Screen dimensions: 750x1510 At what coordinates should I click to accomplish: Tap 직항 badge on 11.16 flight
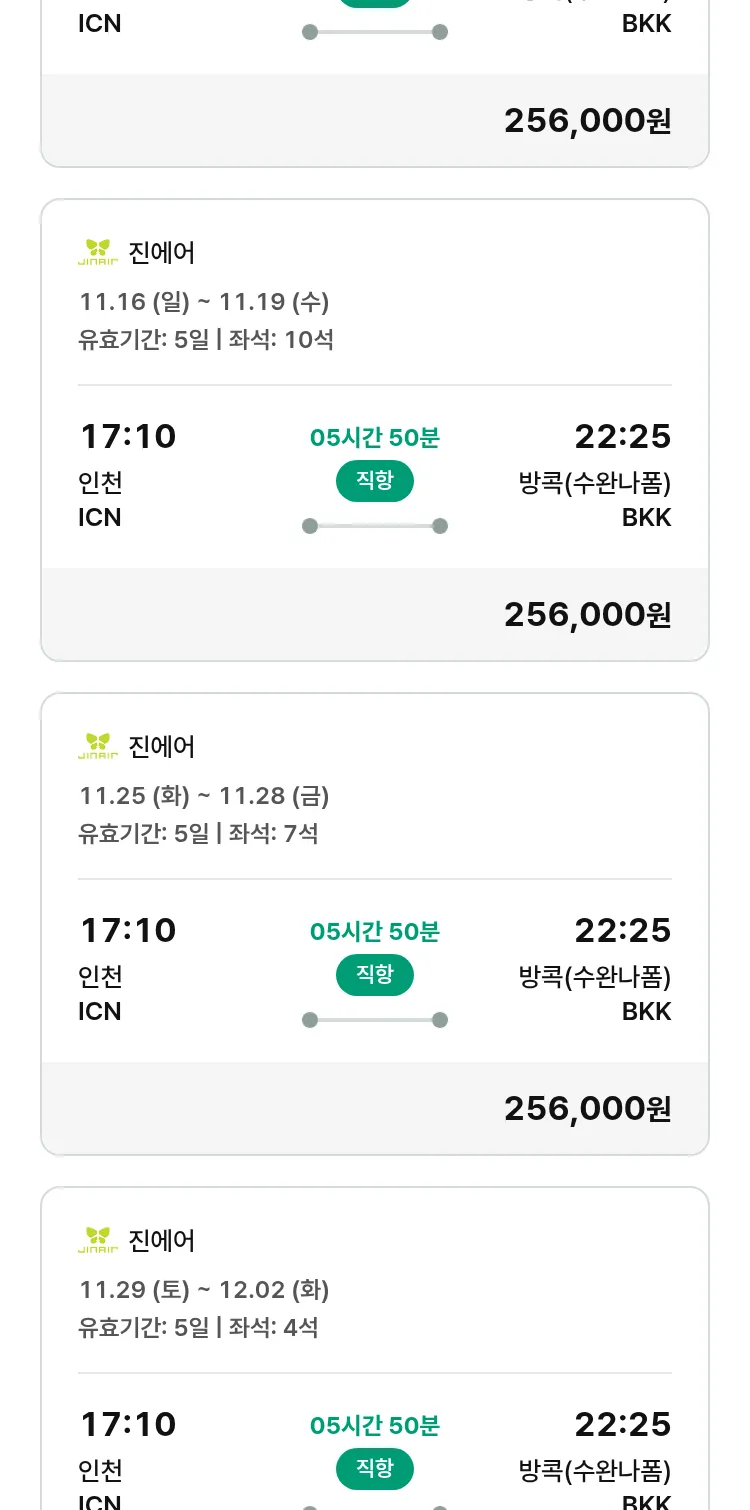tap(374, 481)
